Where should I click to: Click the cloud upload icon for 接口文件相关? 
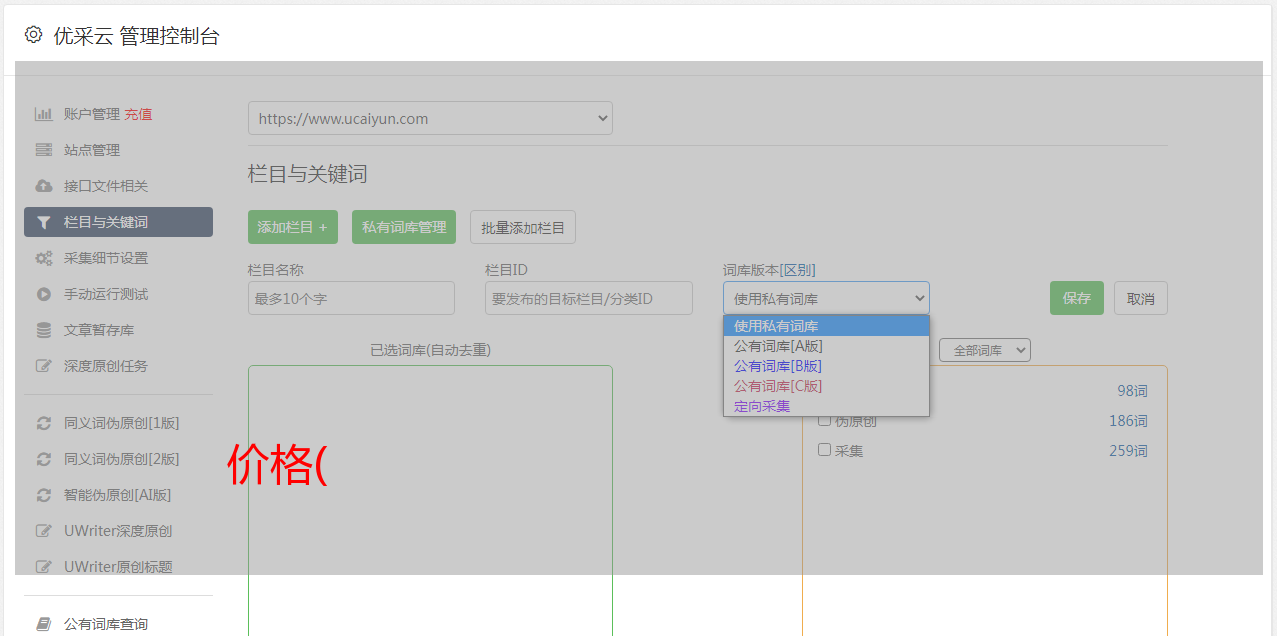[44, 186]
